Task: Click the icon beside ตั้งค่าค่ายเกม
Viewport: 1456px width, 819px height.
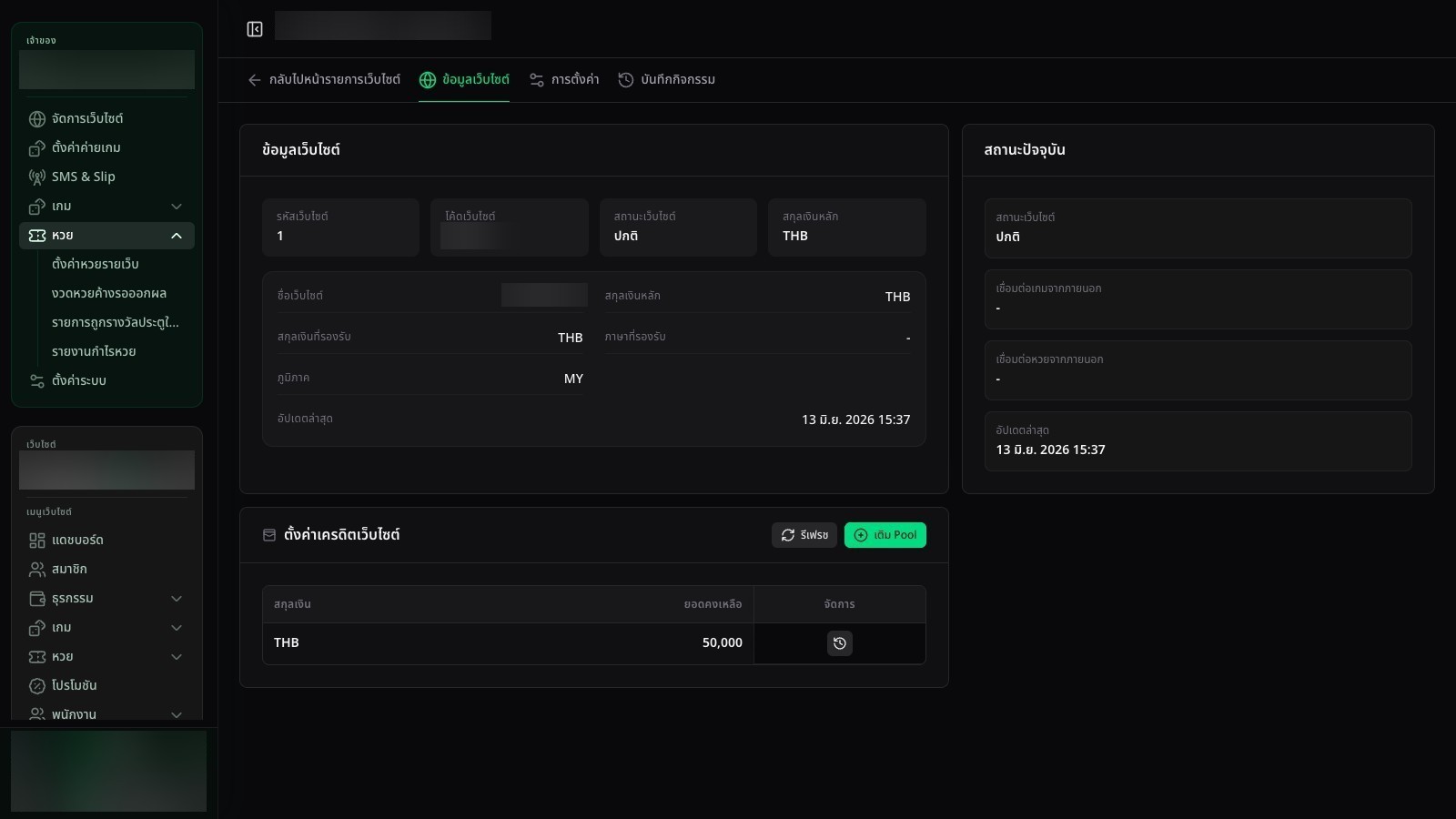Action: (37, 148)
